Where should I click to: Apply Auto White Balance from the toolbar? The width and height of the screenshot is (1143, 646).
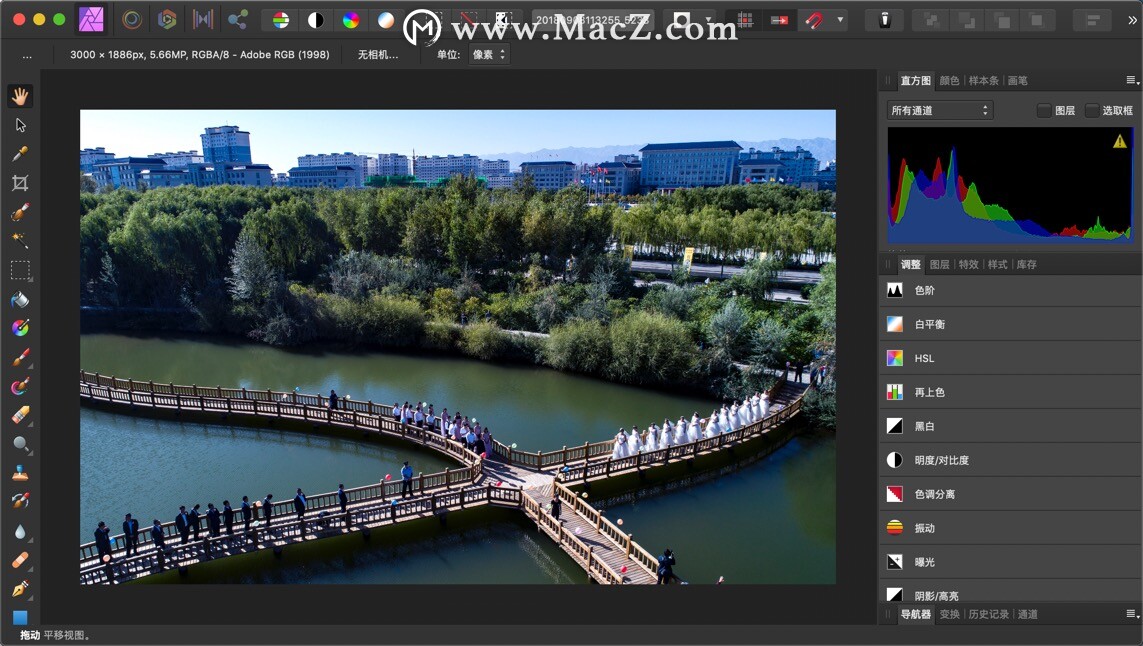pyautogui.click(x=386, y=20)
